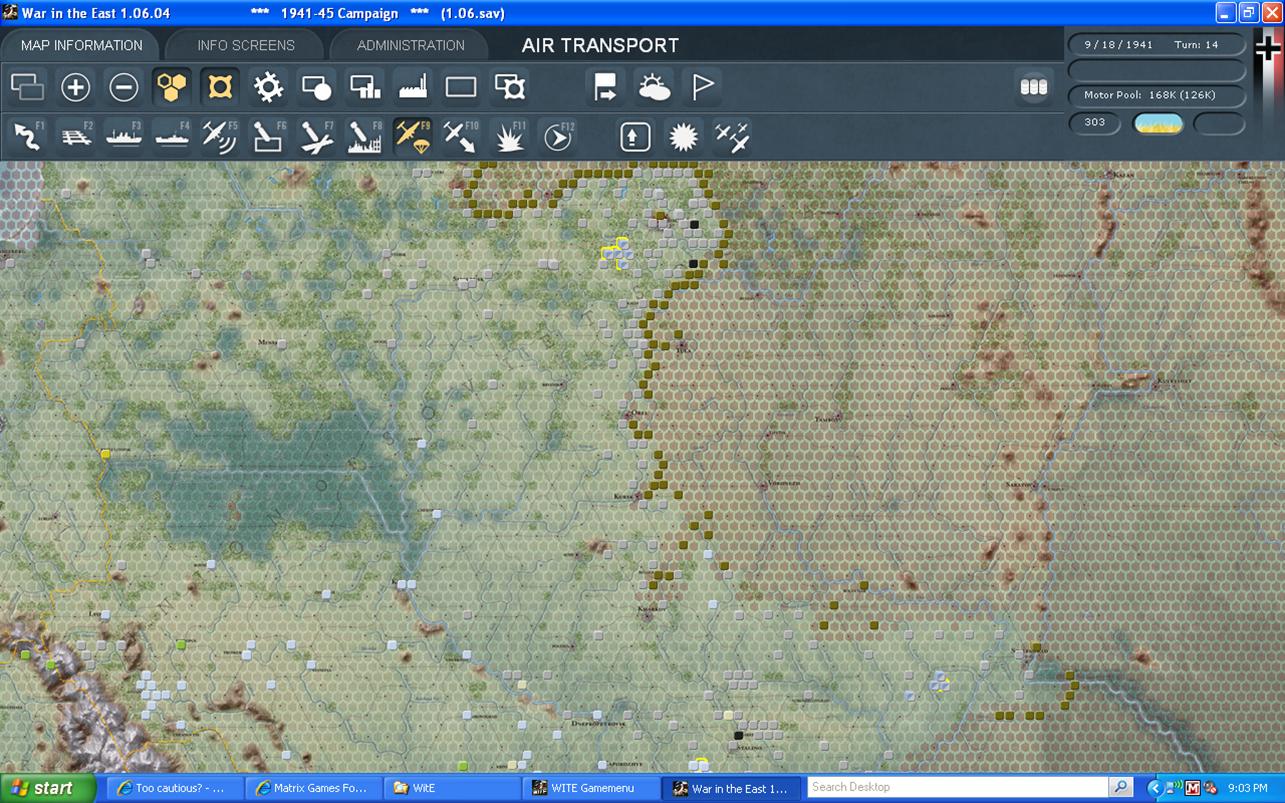The height and width of the screenshot is (803, 1285).
Task: Select the F2 rail mode icon
Action: pos(76,136)
